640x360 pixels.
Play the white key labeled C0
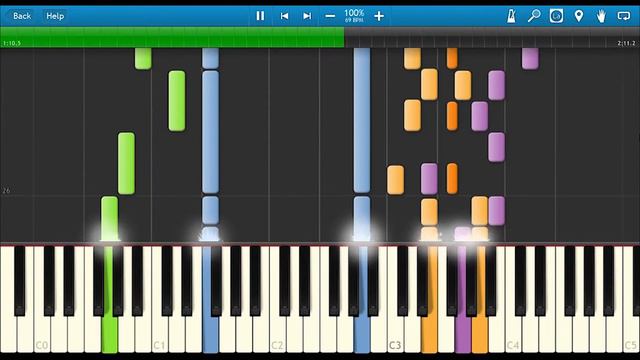(42, 335)
